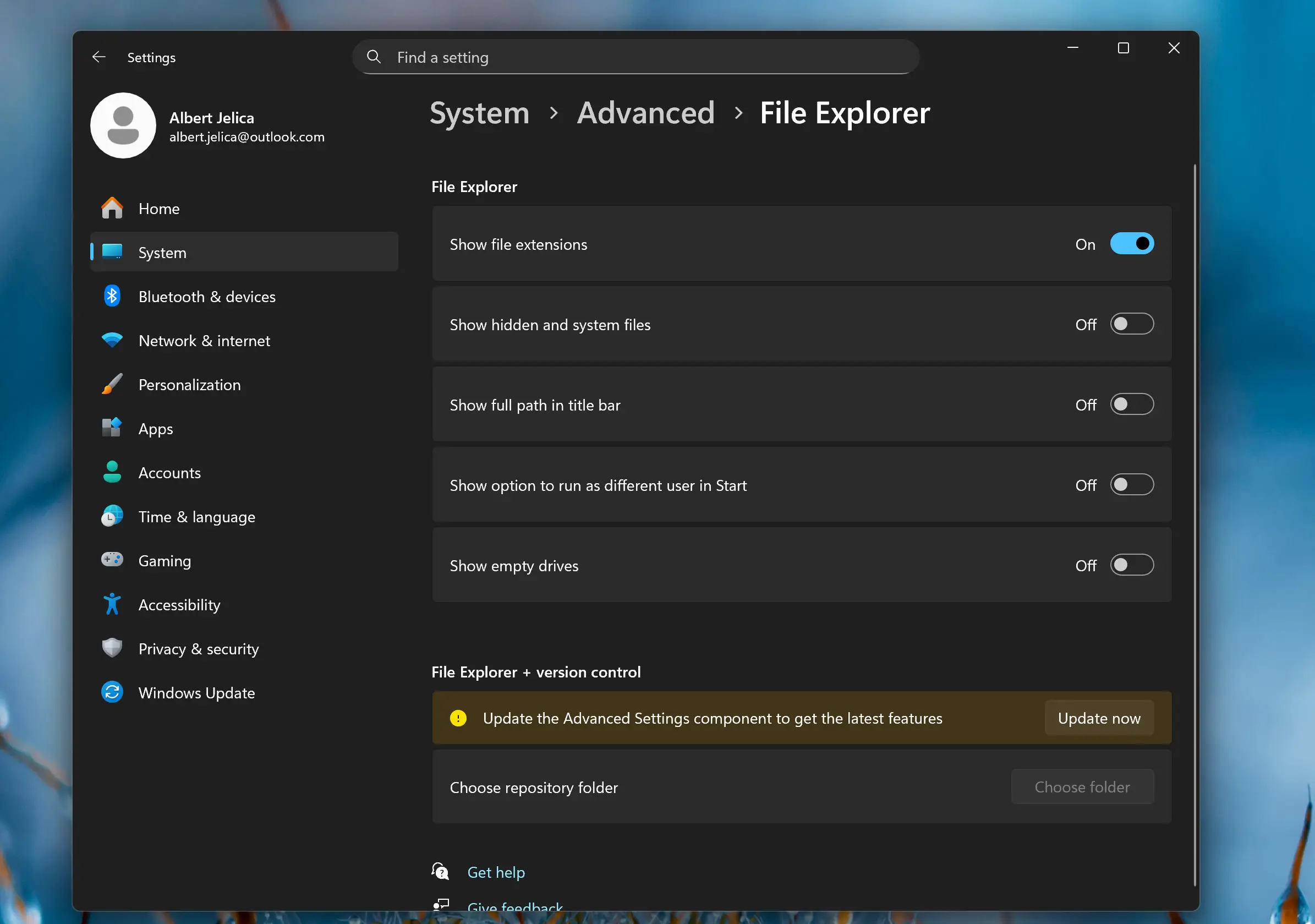Open the Apps settings section
This screenshot has height=924, width=1315.
[x=156, y=429]
